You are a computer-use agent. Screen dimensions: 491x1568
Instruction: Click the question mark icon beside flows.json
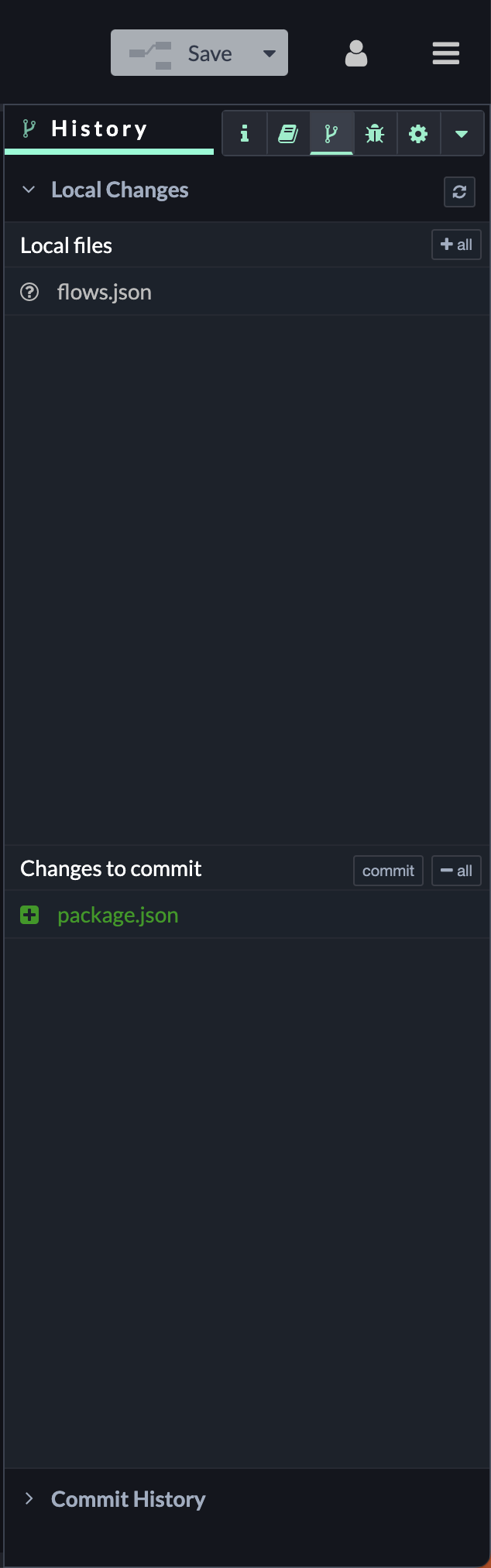click(x=29, y=292)
